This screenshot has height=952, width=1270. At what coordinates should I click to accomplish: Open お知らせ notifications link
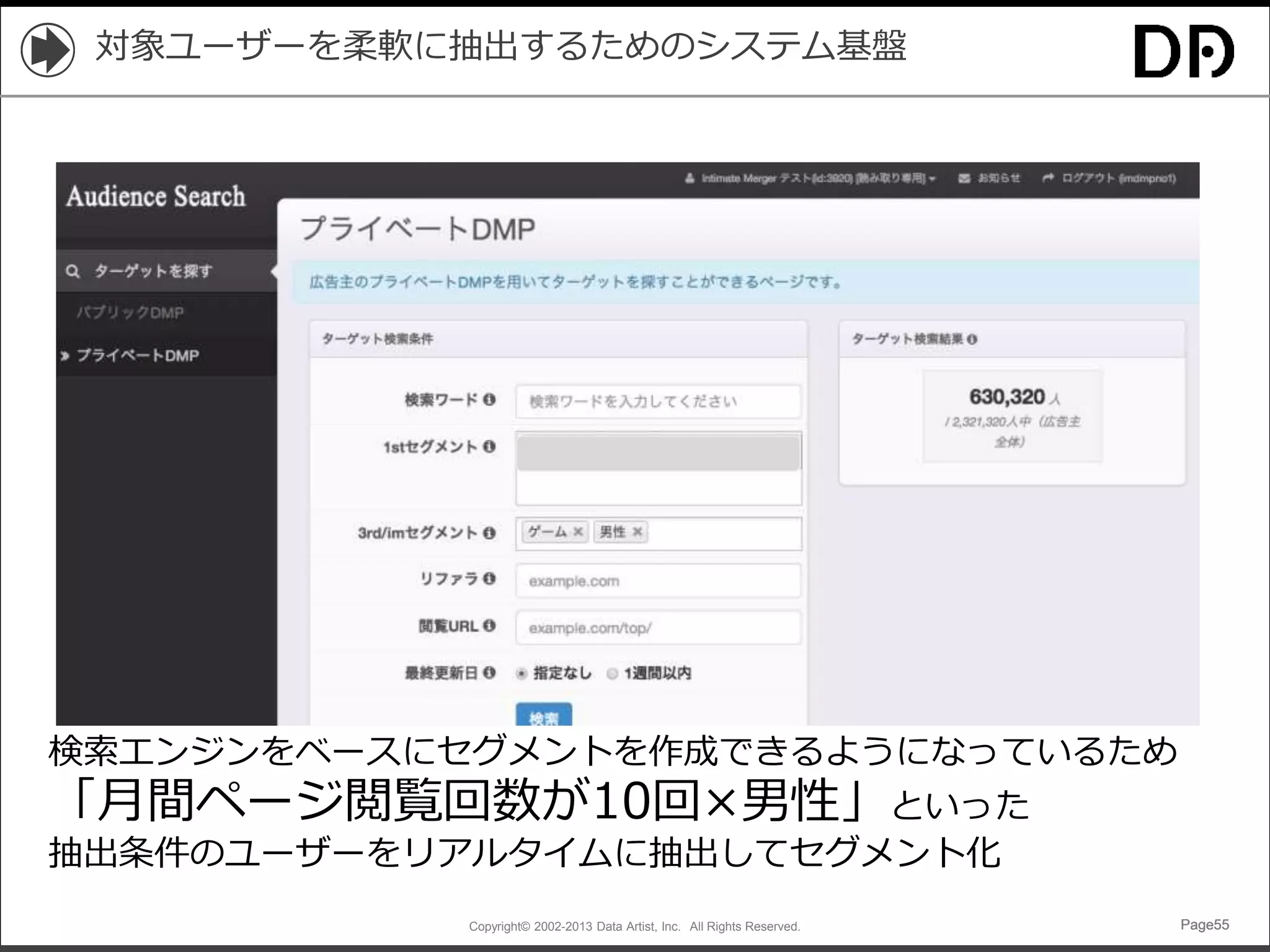989,178
